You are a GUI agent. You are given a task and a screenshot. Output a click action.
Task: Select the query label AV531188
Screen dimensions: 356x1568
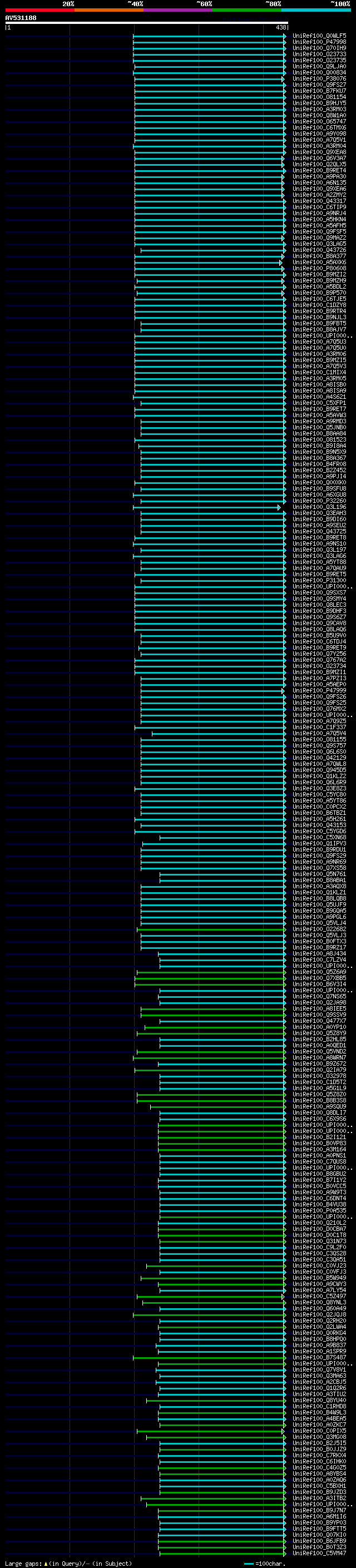[21, 18]
